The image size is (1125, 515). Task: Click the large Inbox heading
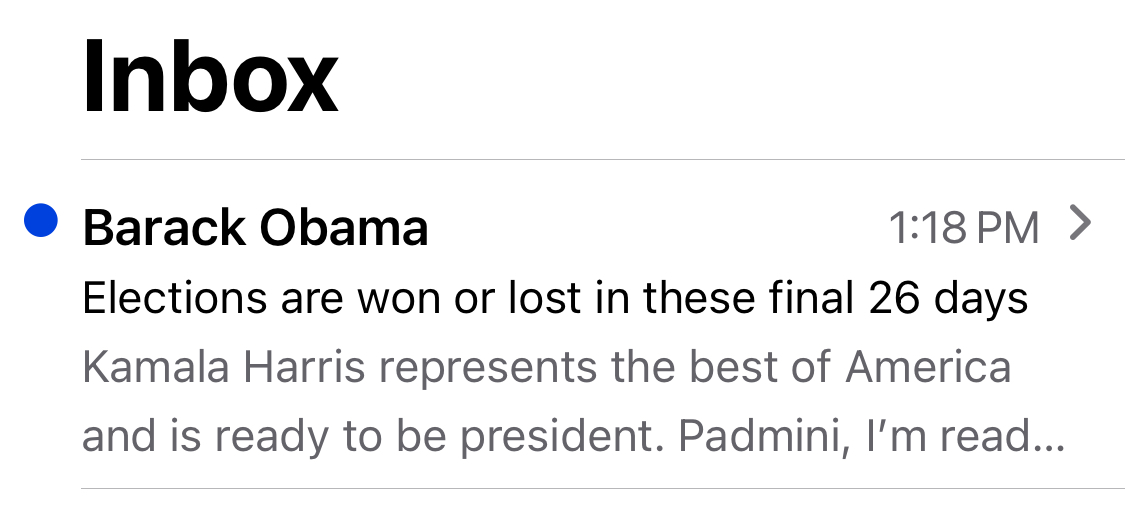[x=210, y=77]
